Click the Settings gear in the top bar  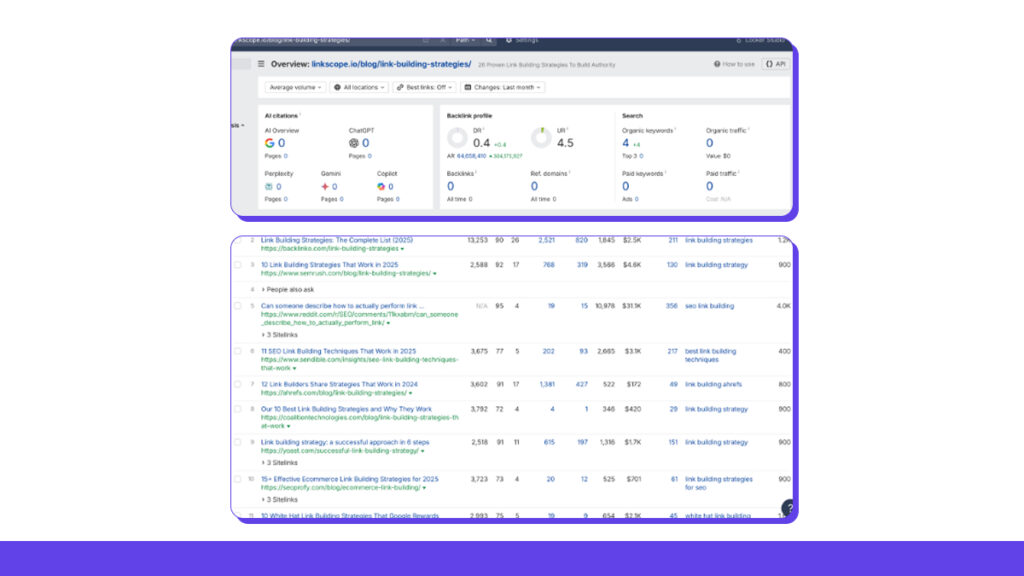[508, 41]
